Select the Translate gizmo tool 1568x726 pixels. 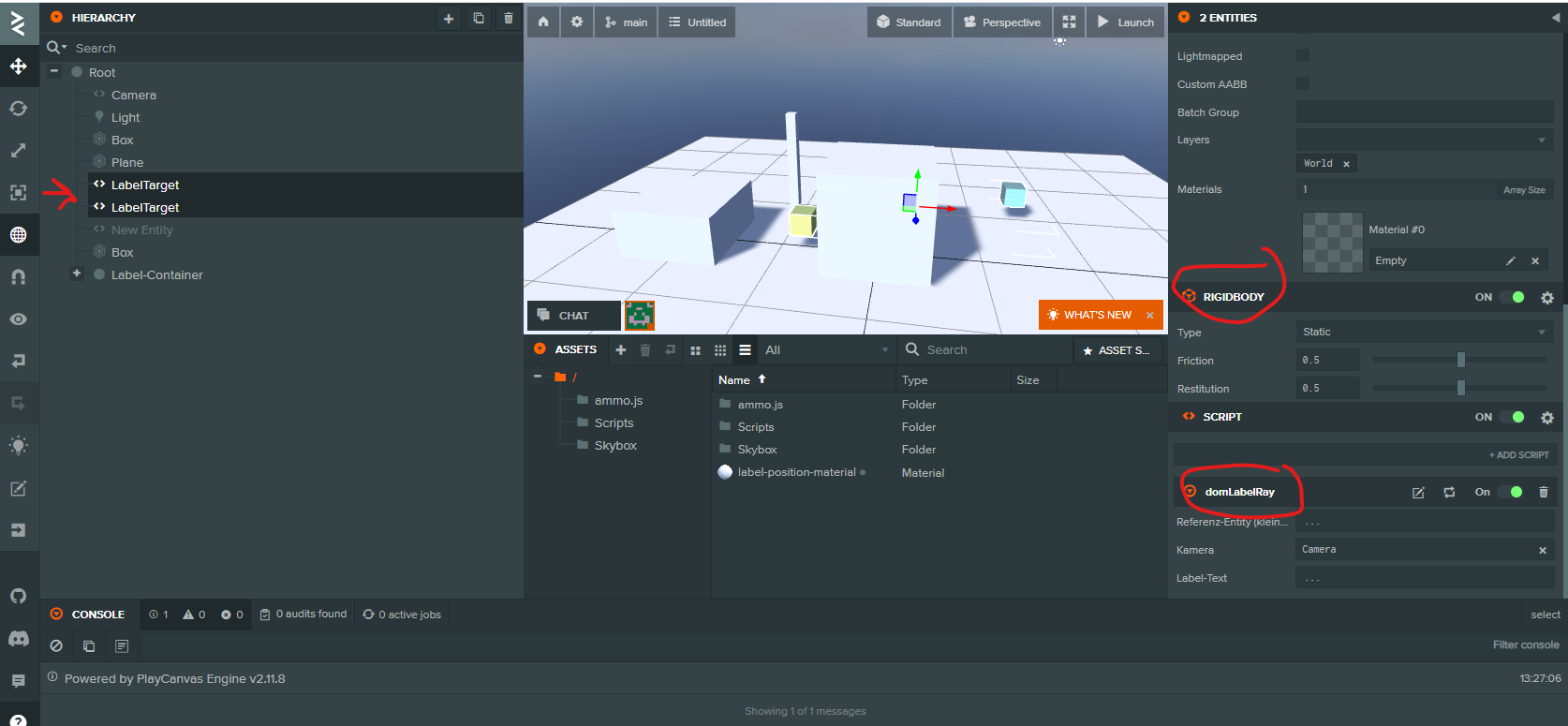(x=18, y=67)
